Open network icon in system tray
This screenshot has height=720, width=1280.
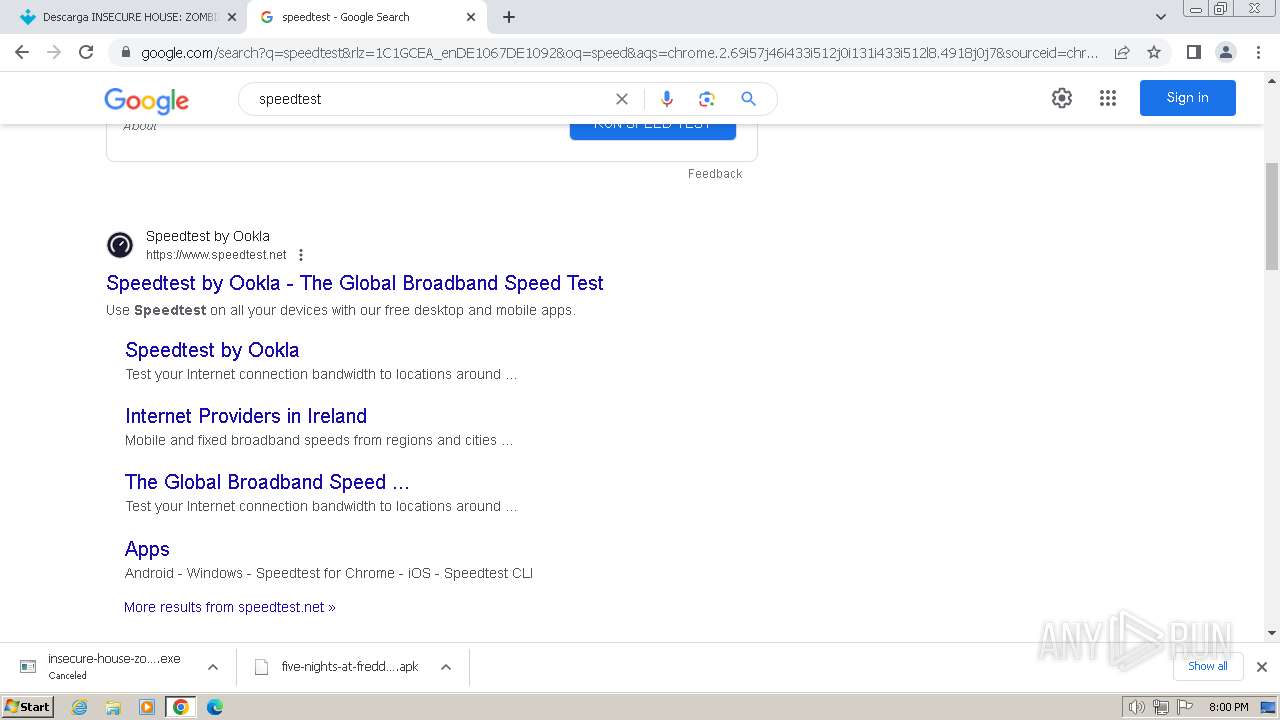point(1161,707)
